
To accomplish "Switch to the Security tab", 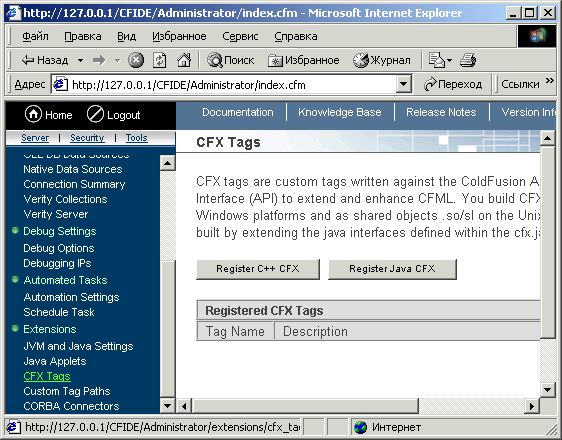I will 87,138.
